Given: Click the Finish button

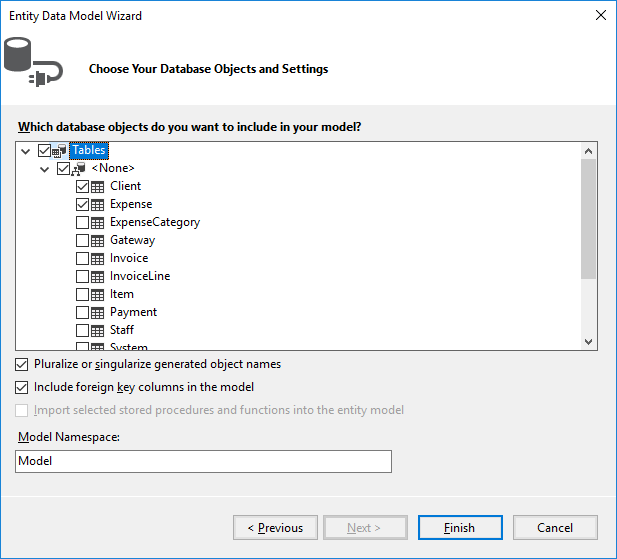Looking at the screenshot, I should point(460,528).
